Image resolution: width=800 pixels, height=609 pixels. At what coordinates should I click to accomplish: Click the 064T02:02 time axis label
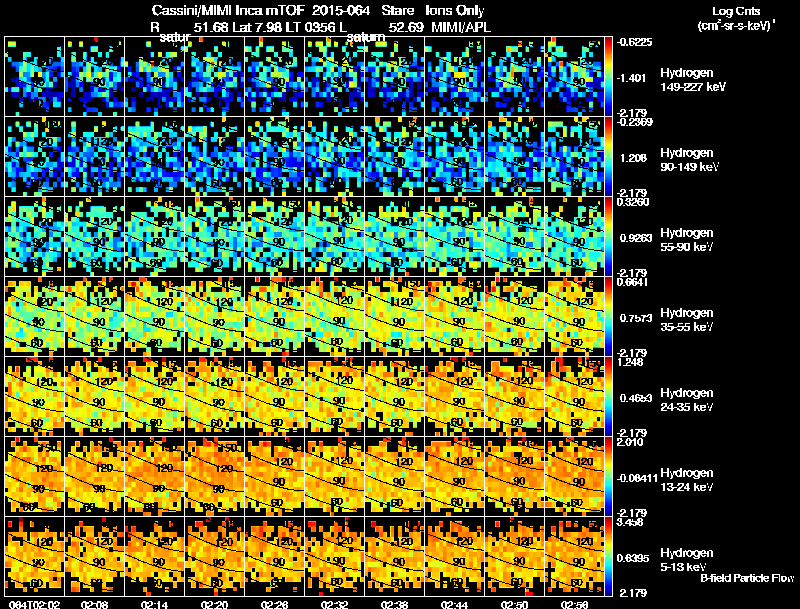click(x=35, y=605)
